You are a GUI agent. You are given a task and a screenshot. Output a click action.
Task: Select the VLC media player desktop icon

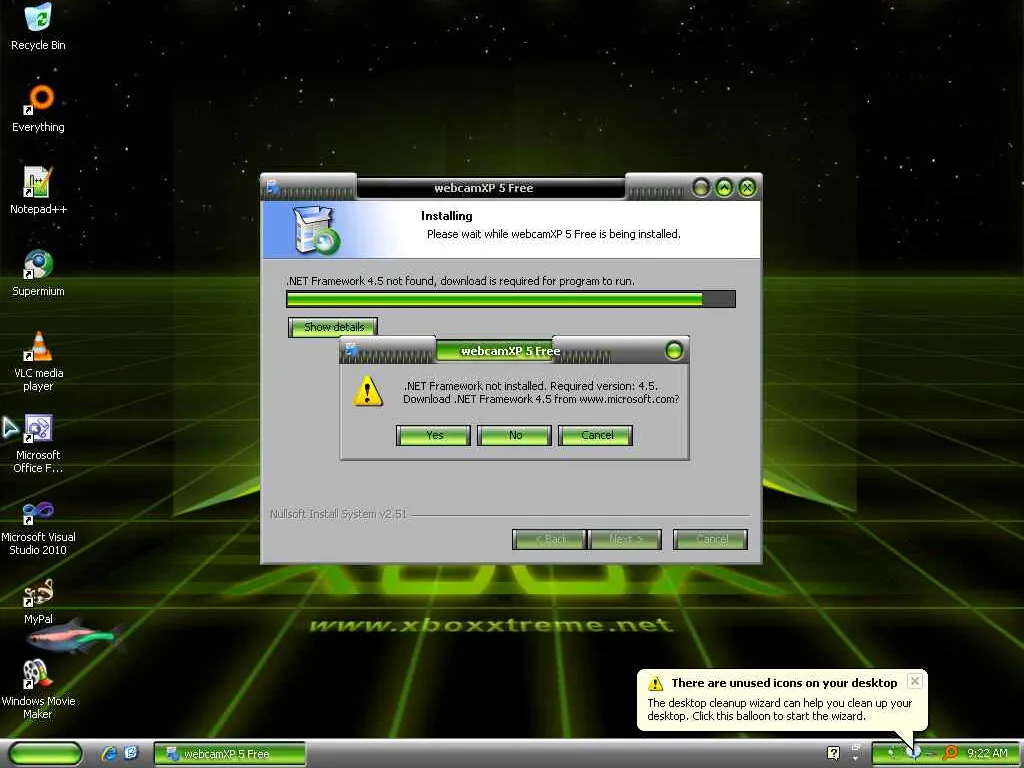(x=38, y=361)
